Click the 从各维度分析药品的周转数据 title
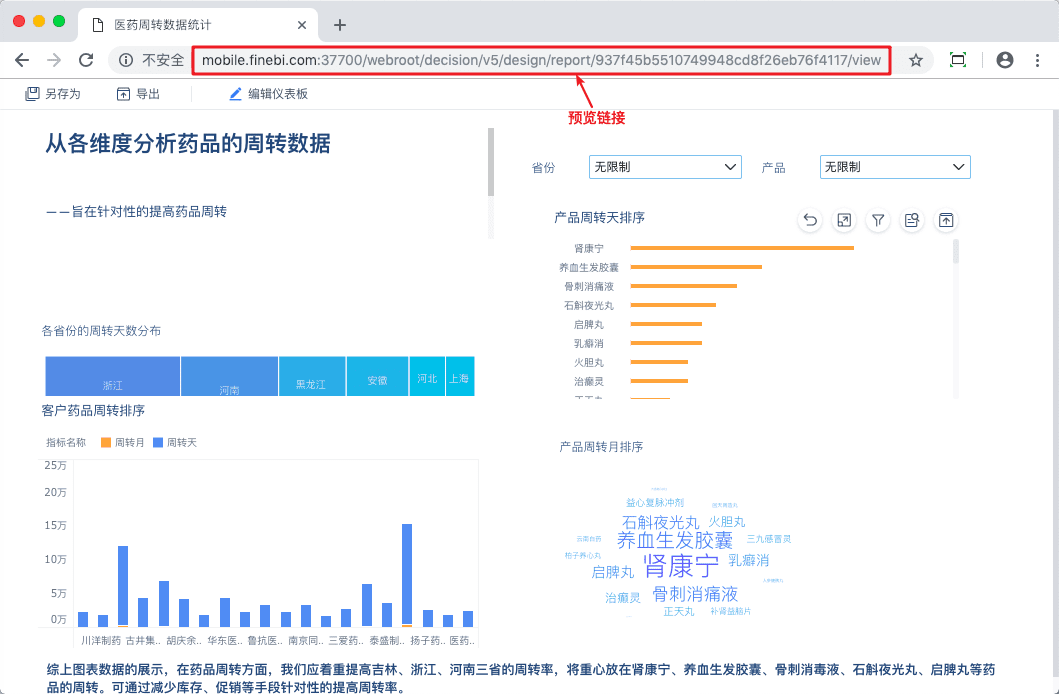This screenshot has width=1059, height=694. pos(188,144)
